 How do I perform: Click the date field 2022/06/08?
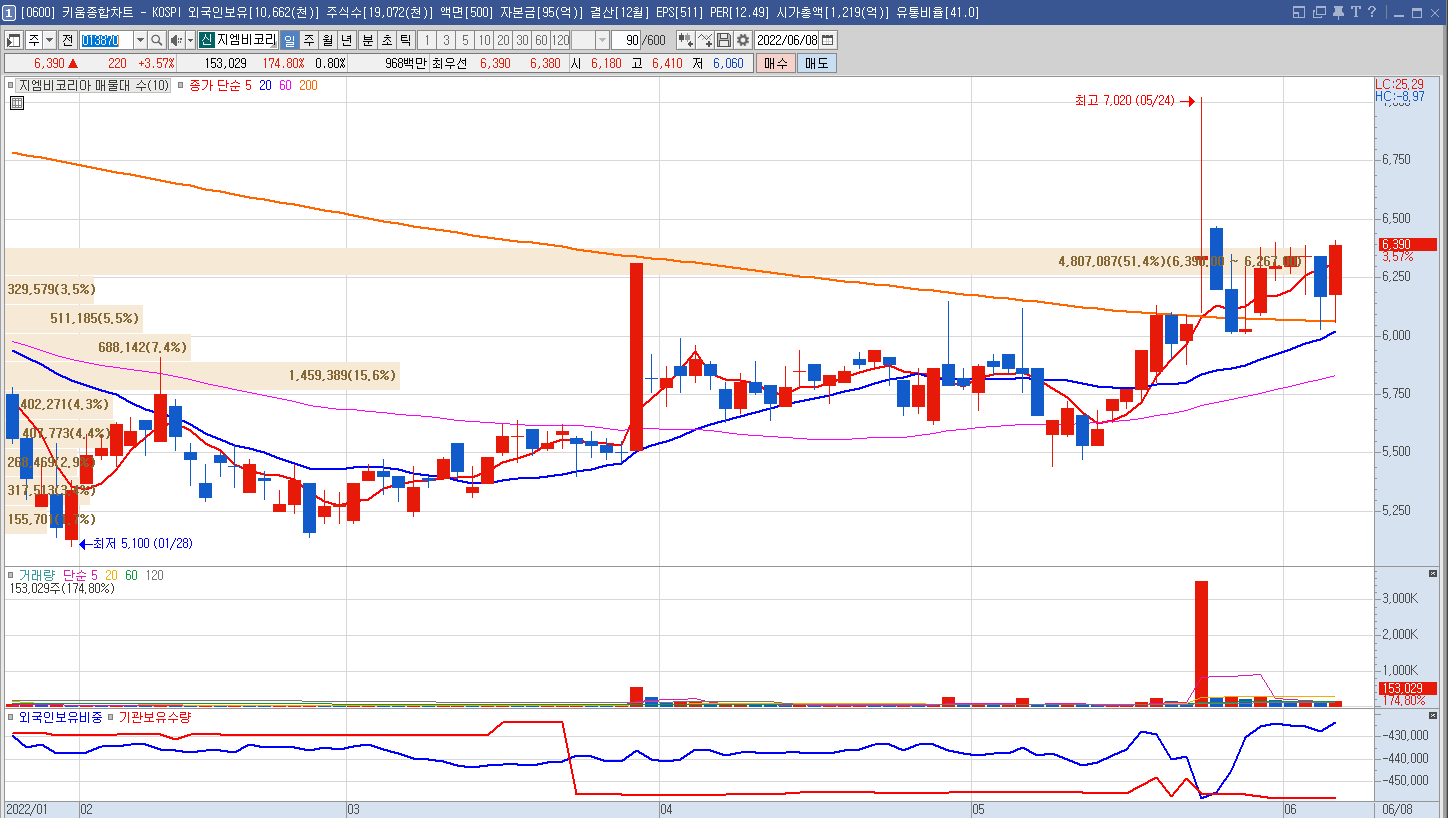[x=787, y=40]
